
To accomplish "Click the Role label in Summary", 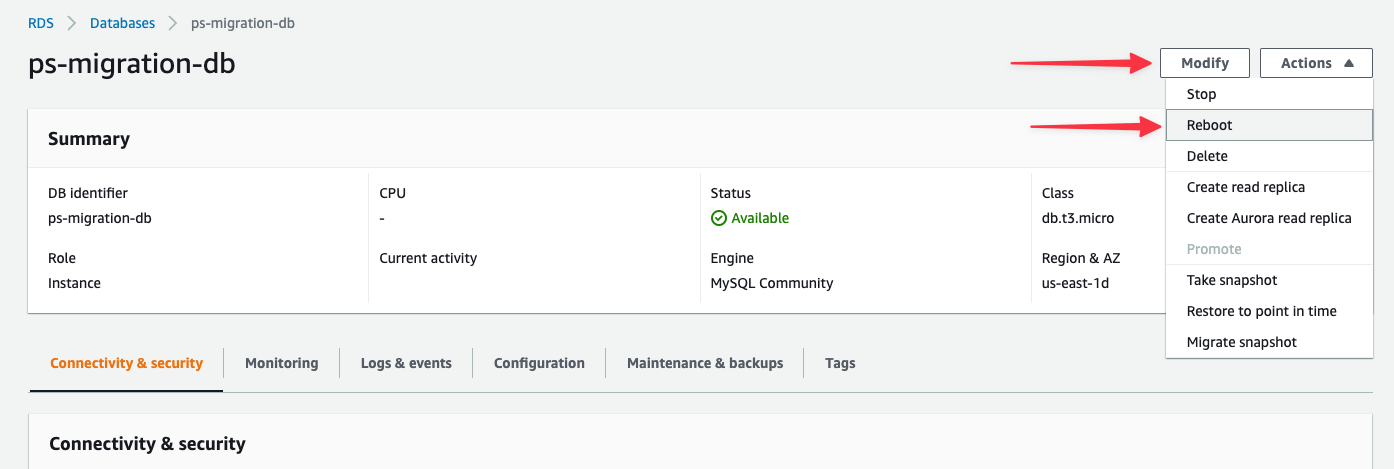I will coord(62,258).
